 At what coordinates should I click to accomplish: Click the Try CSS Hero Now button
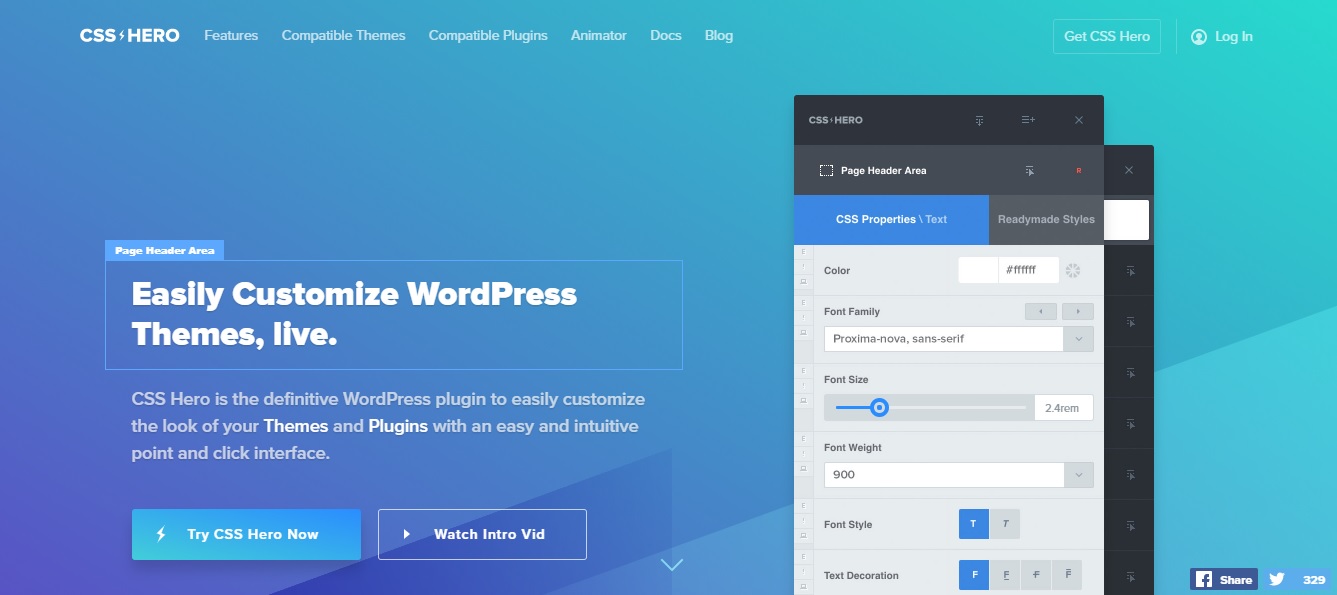click(x=246, y=534)
